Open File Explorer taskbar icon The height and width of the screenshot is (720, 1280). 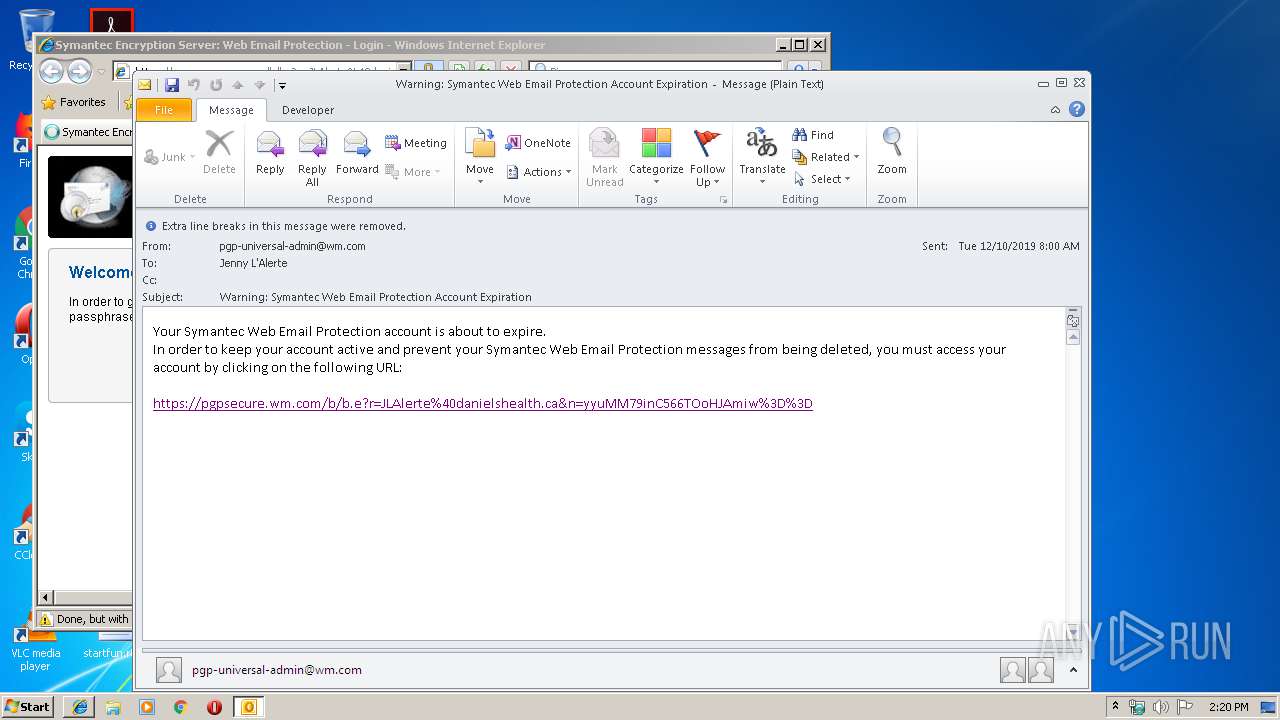click(x=113, y=707)
